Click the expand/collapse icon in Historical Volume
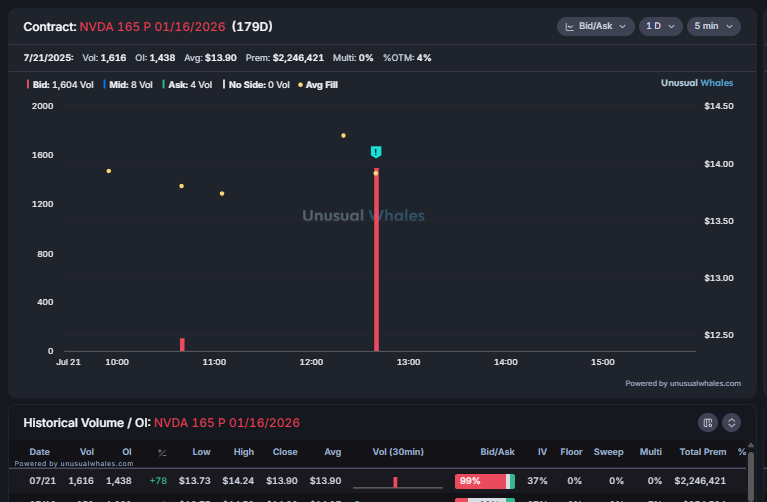767x502 pixels. [x=731, y=423]
